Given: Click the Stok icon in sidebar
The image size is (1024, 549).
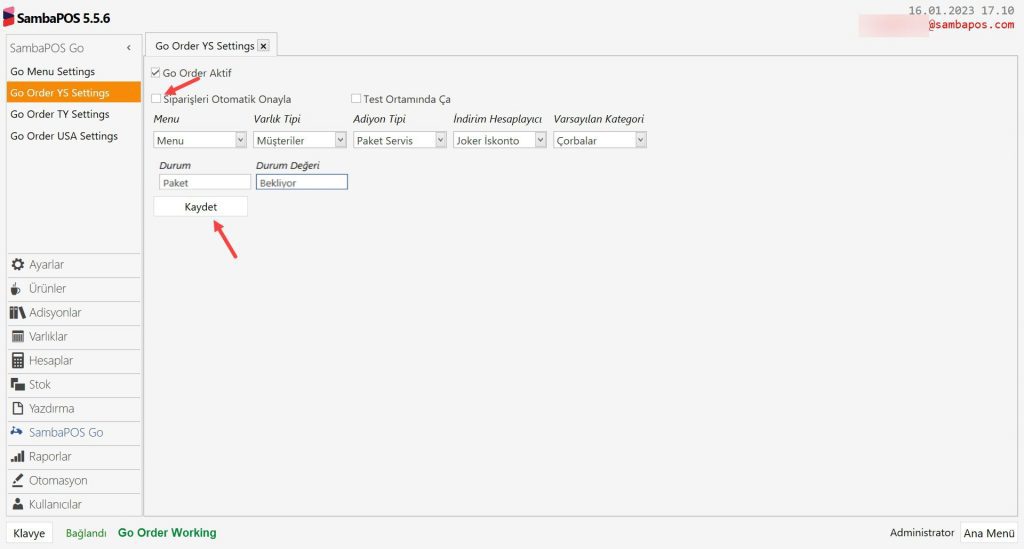Looking at the screenshot, I should 17,385.
